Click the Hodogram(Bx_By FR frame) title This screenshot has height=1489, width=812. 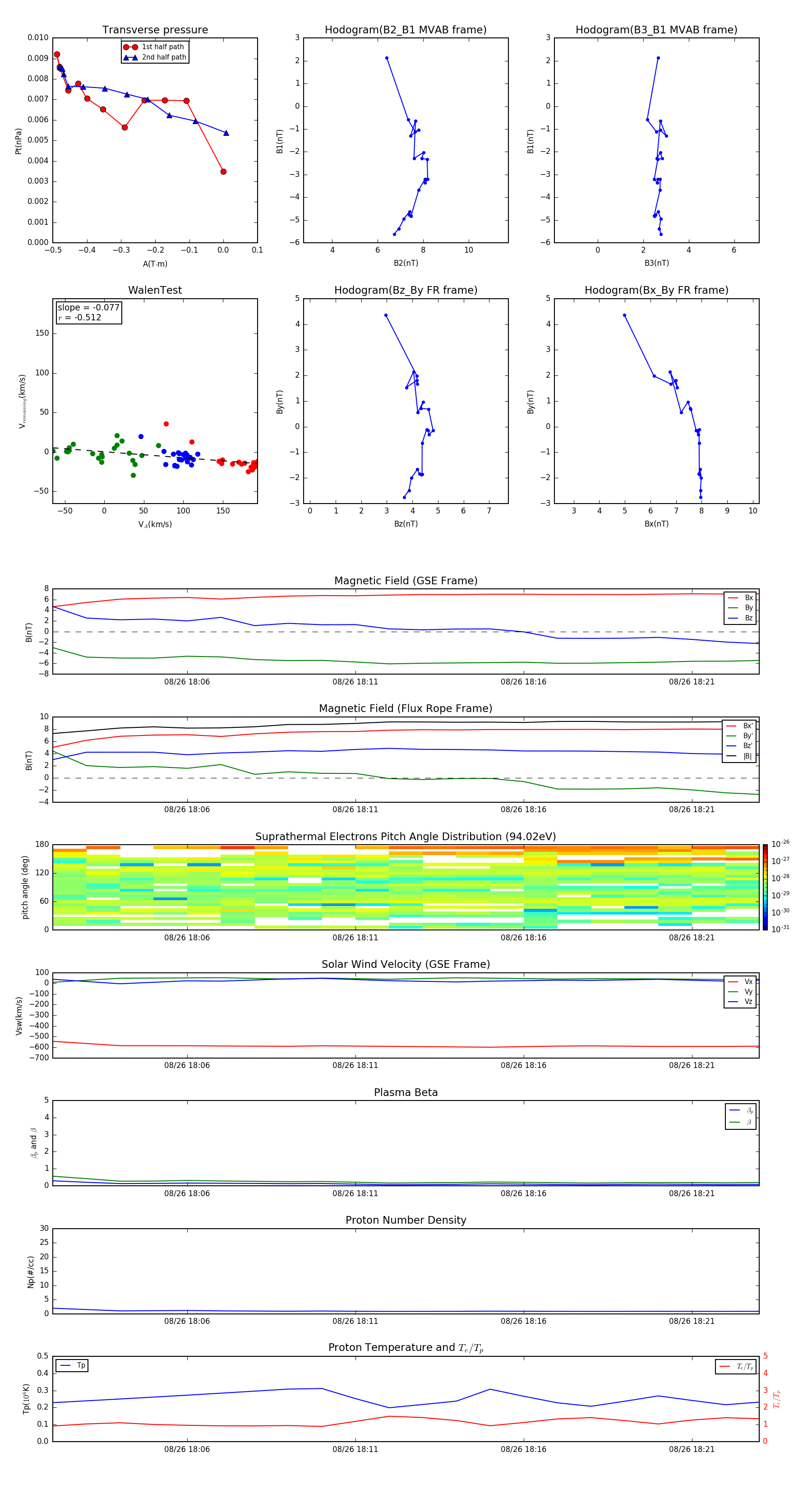[656, 290]
